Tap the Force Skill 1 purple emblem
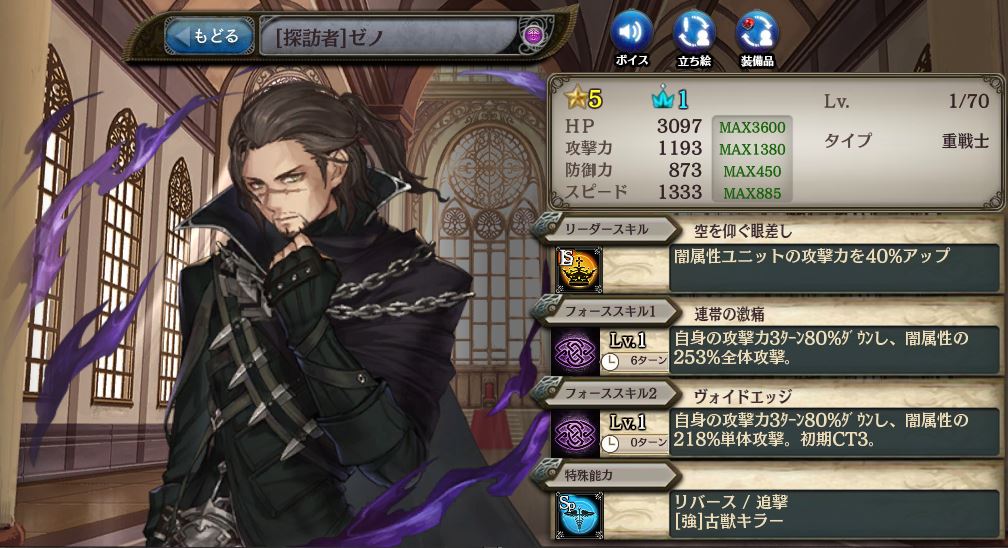Screen dimensions: 1008x548 [x=575, y=351]
